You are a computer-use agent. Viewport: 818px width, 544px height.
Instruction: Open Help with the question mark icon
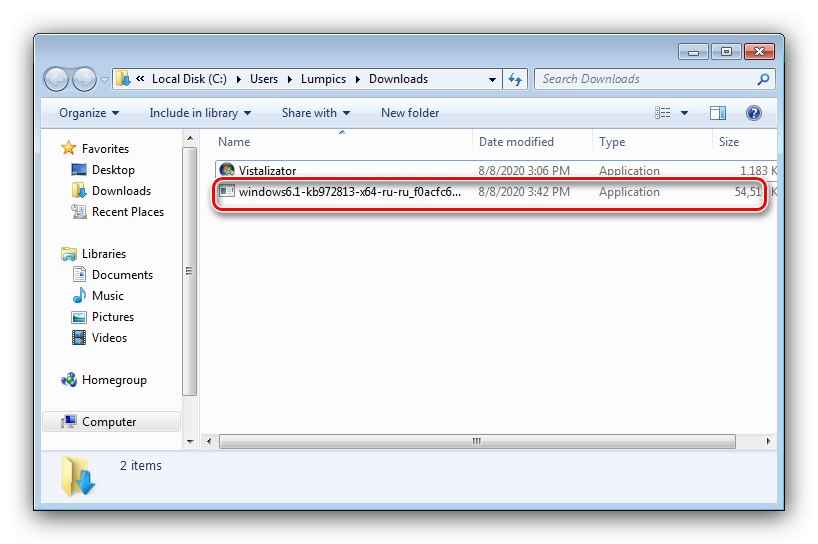click(x=754, y=113)
